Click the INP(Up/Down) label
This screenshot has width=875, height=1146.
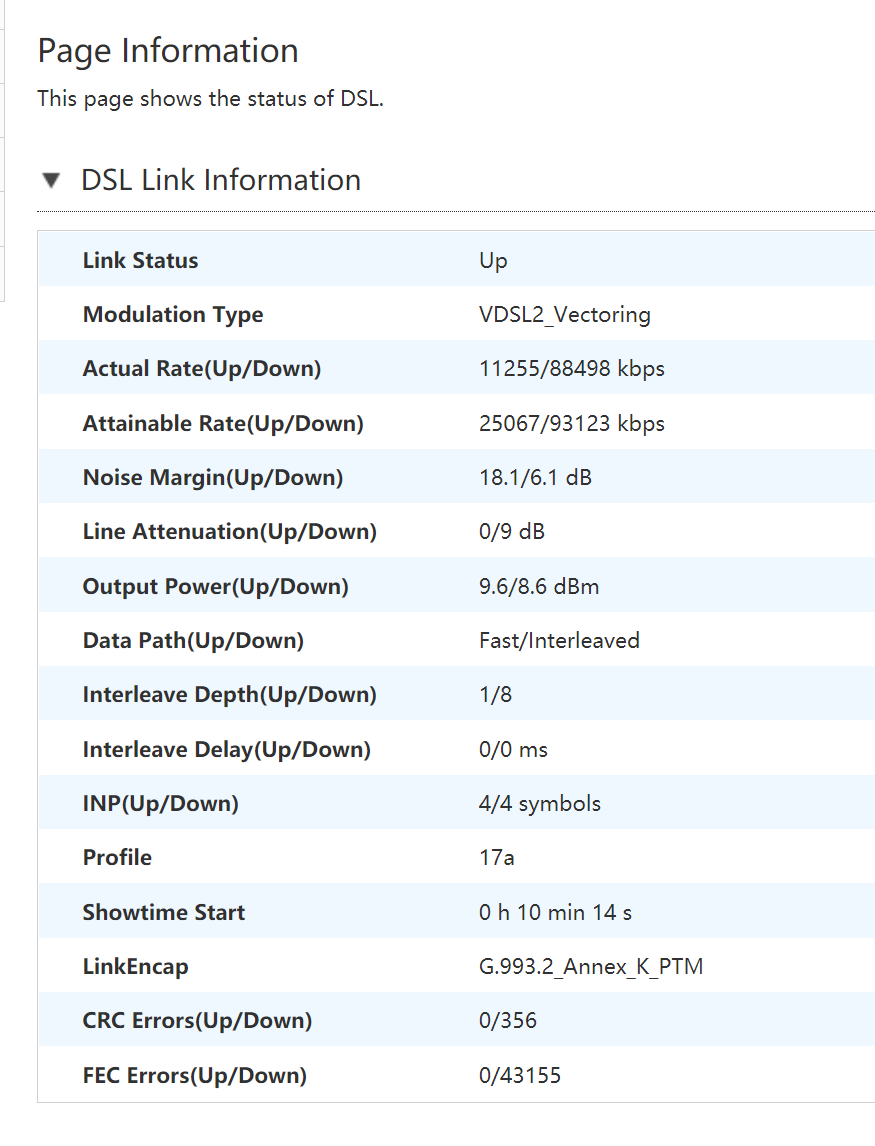coord(161,803)
